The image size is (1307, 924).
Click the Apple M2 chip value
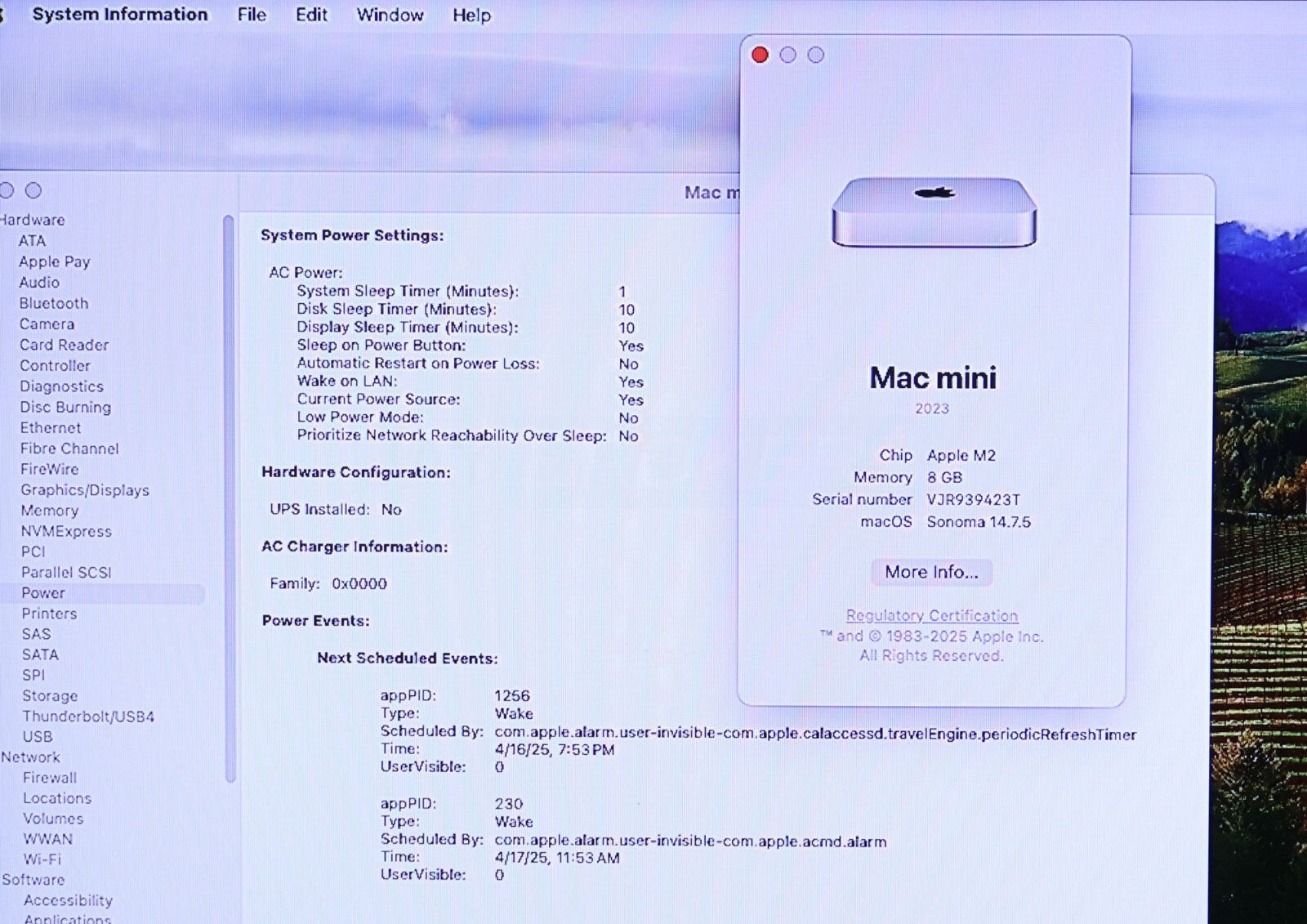pyautogui.click(x=961, y=455)
